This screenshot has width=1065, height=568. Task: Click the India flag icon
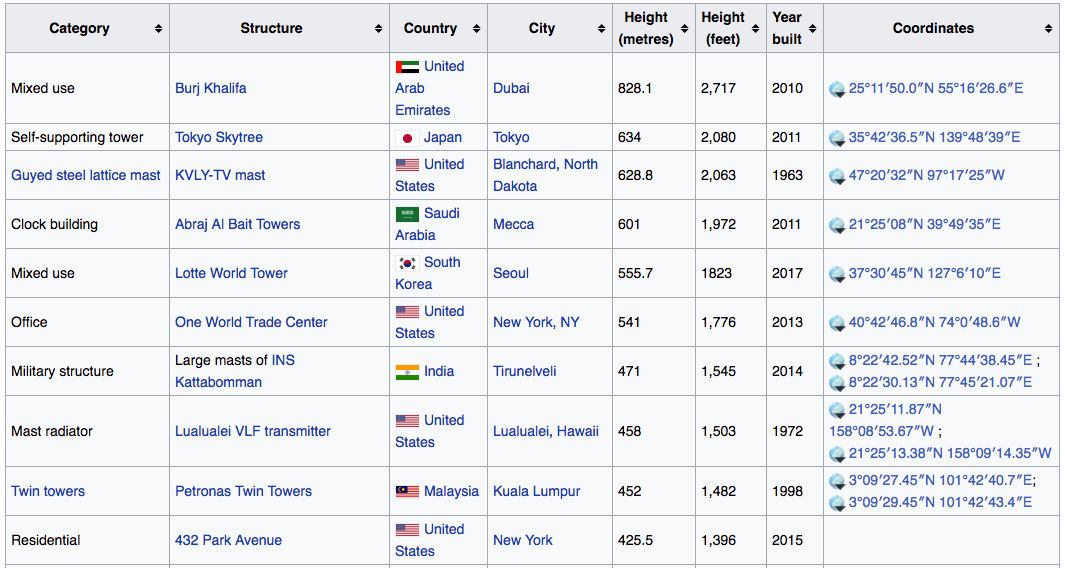coord(408,372)
